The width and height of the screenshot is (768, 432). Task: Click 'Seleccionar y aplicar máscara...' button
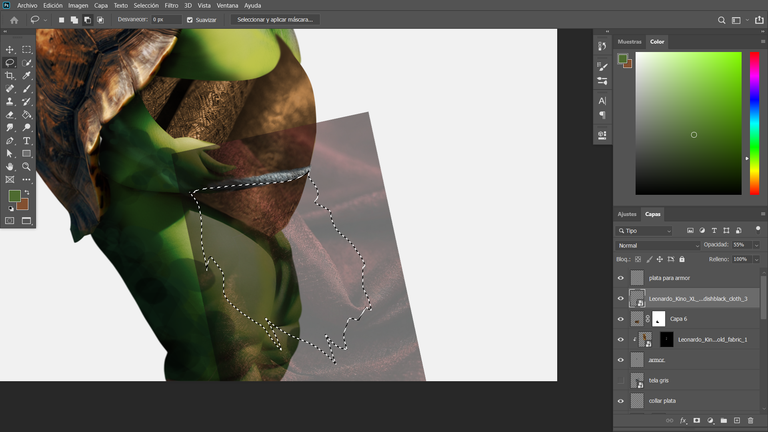click(275, 20)
